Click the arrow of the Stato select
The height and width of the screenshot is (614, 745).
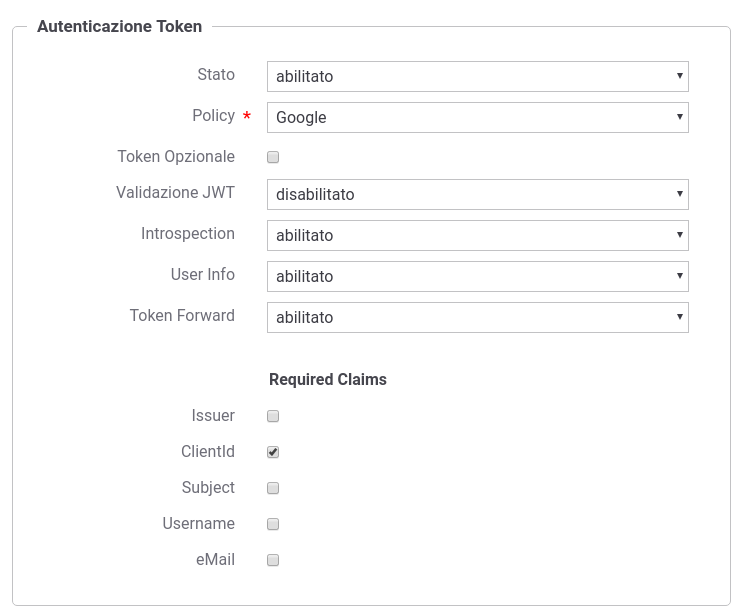[x=679, y=76]
